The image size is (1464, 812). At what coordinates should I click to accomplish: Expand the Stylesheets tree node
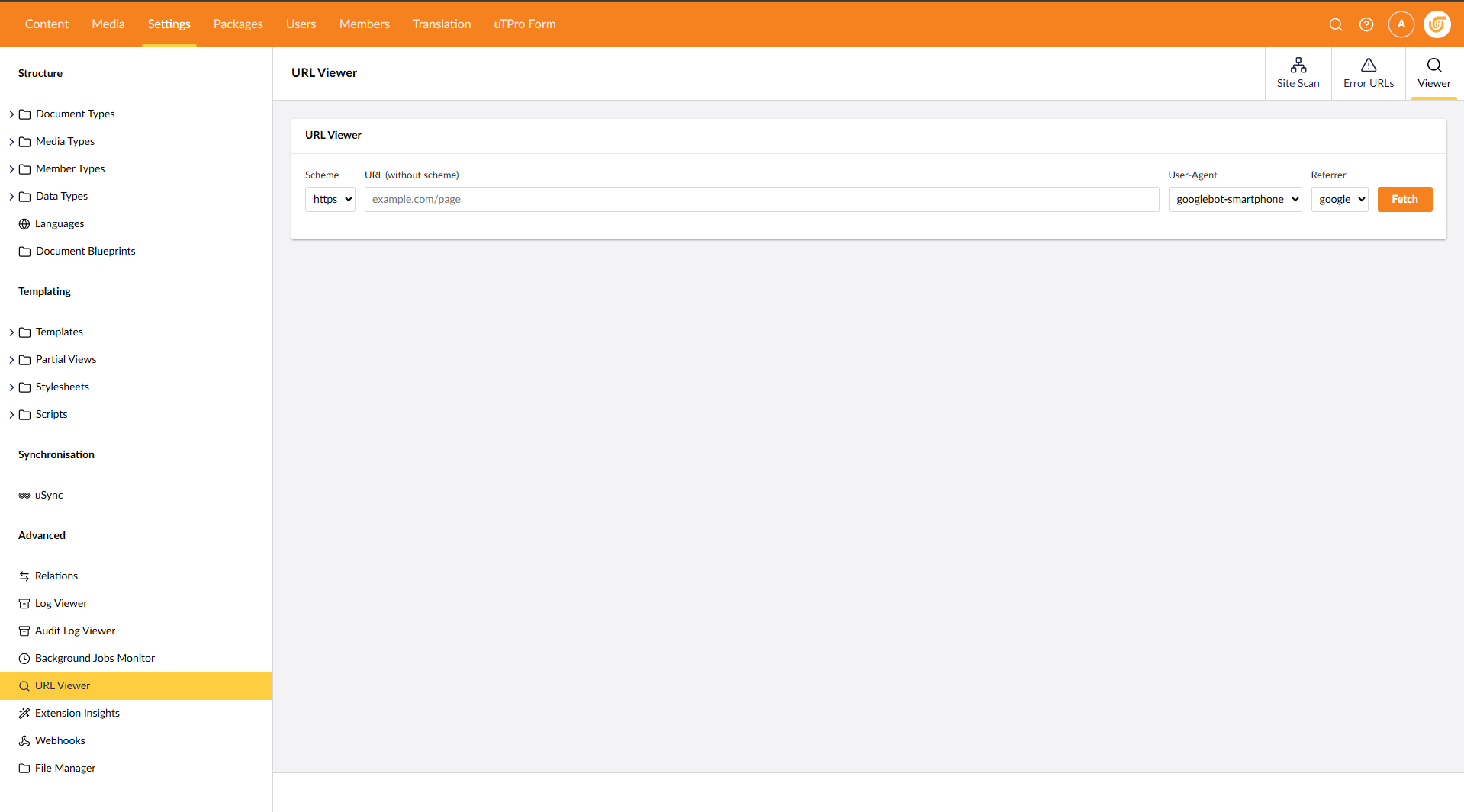(11, 387)
